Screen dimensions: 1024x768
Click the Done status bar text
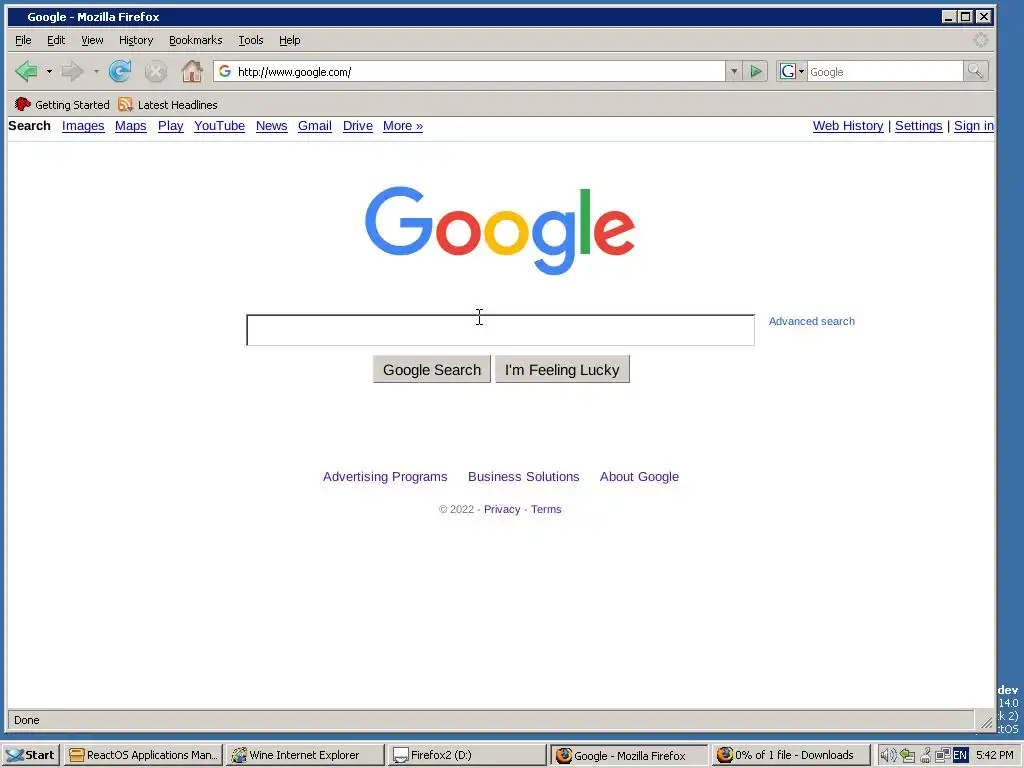pos(27,720)
